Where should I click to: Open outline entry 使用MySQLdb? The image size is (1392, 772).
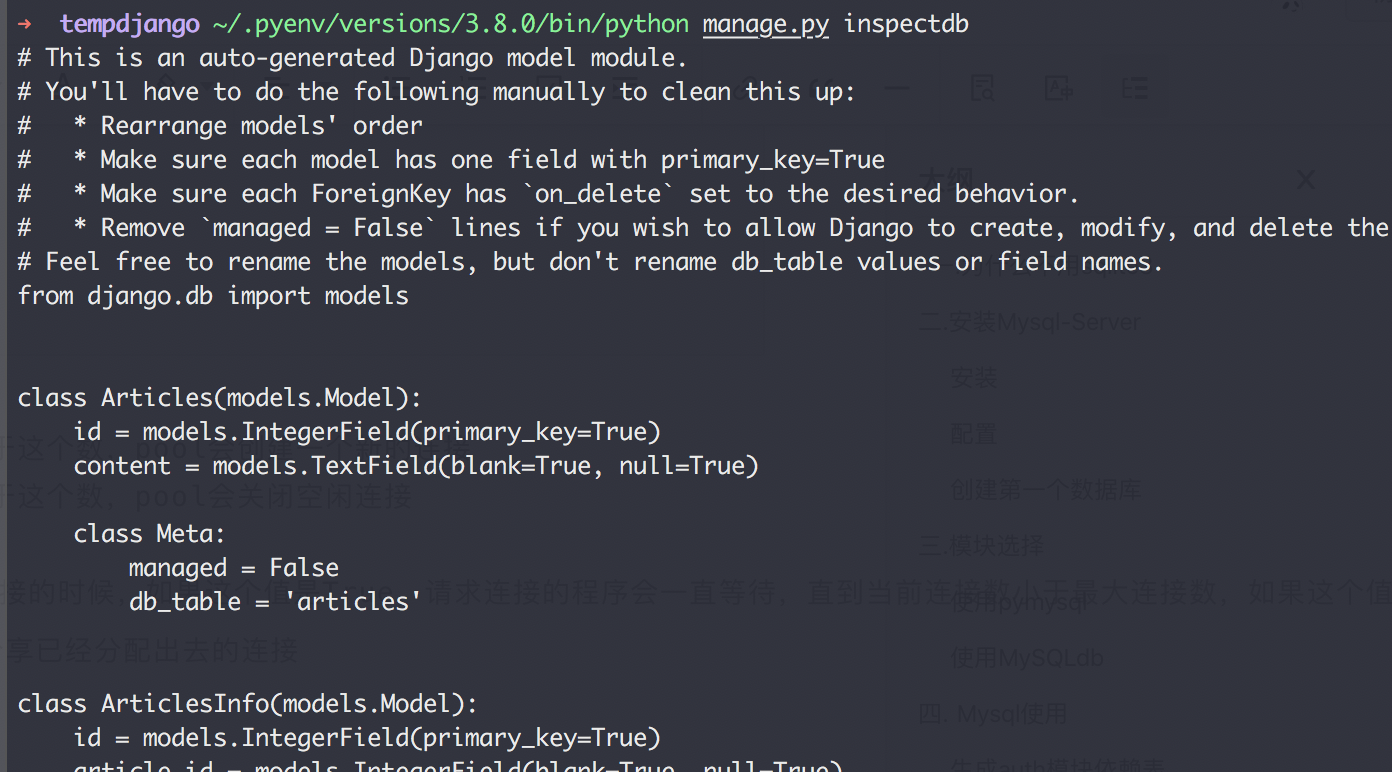(x=1026, y=658)
